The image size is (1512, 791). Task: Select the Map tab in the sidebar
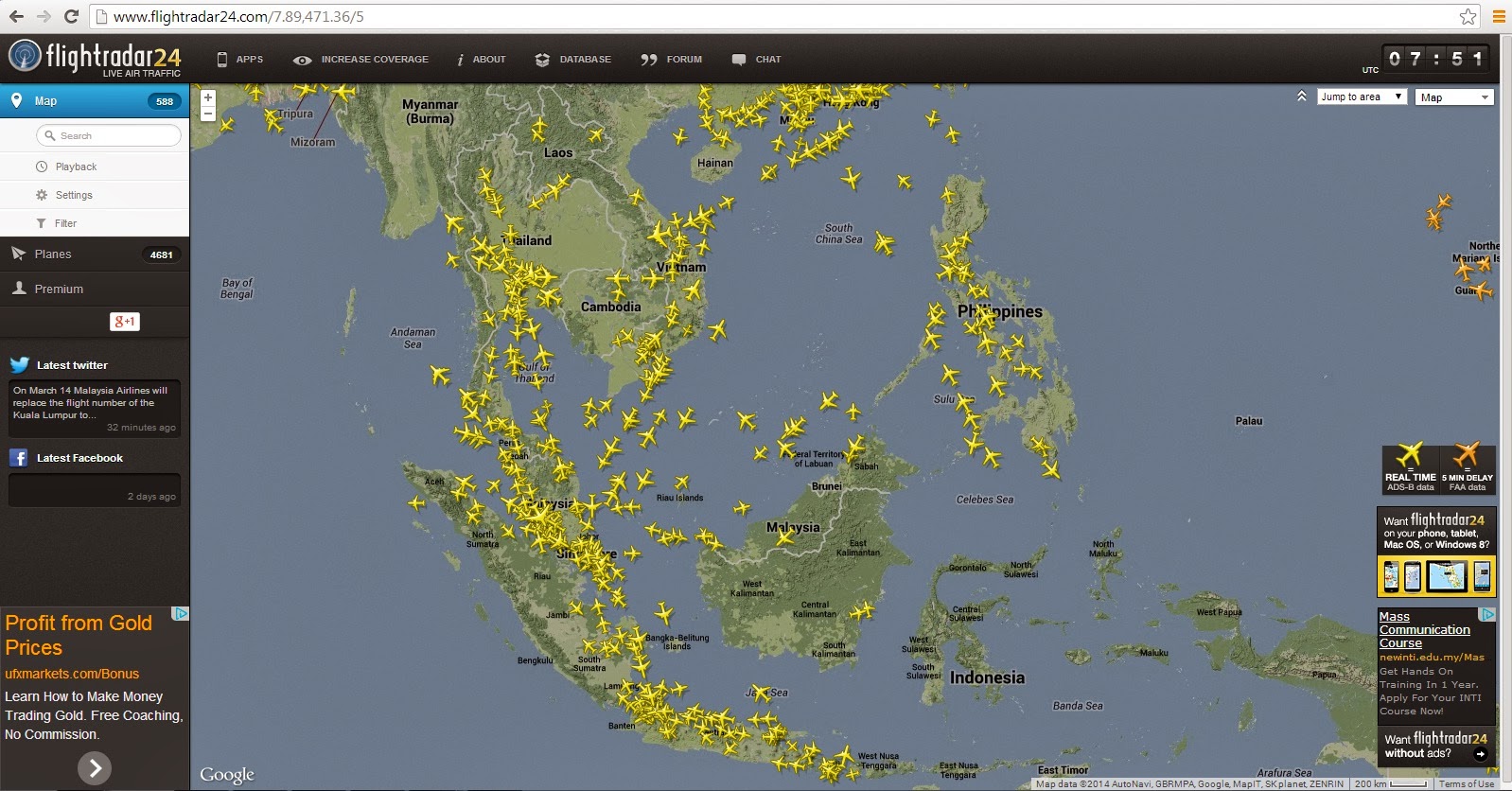95,101
